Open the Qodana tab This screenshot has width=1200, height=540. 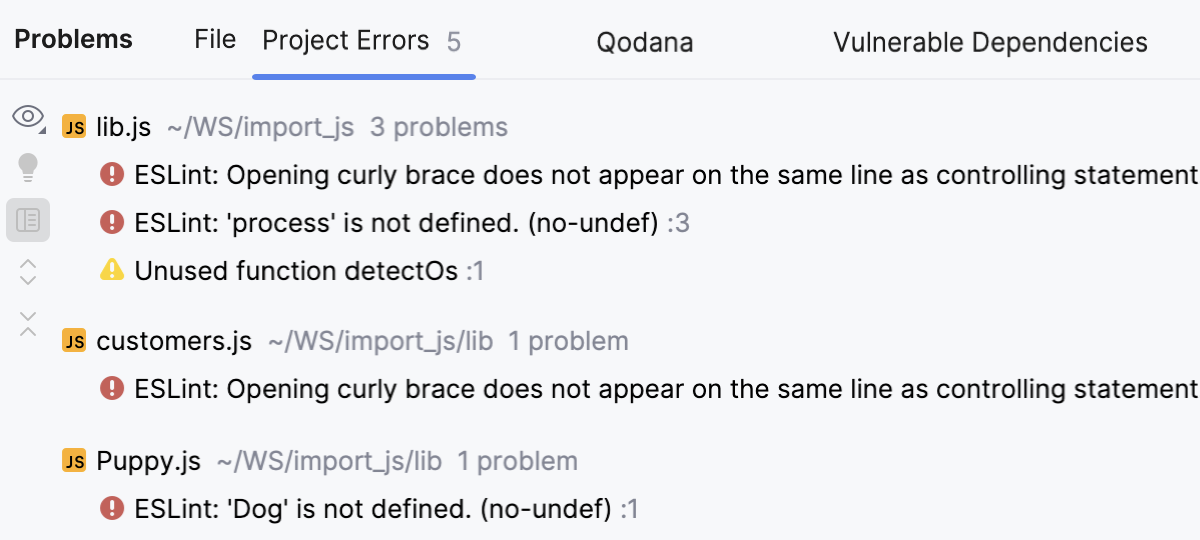click(x=645, y=42)
